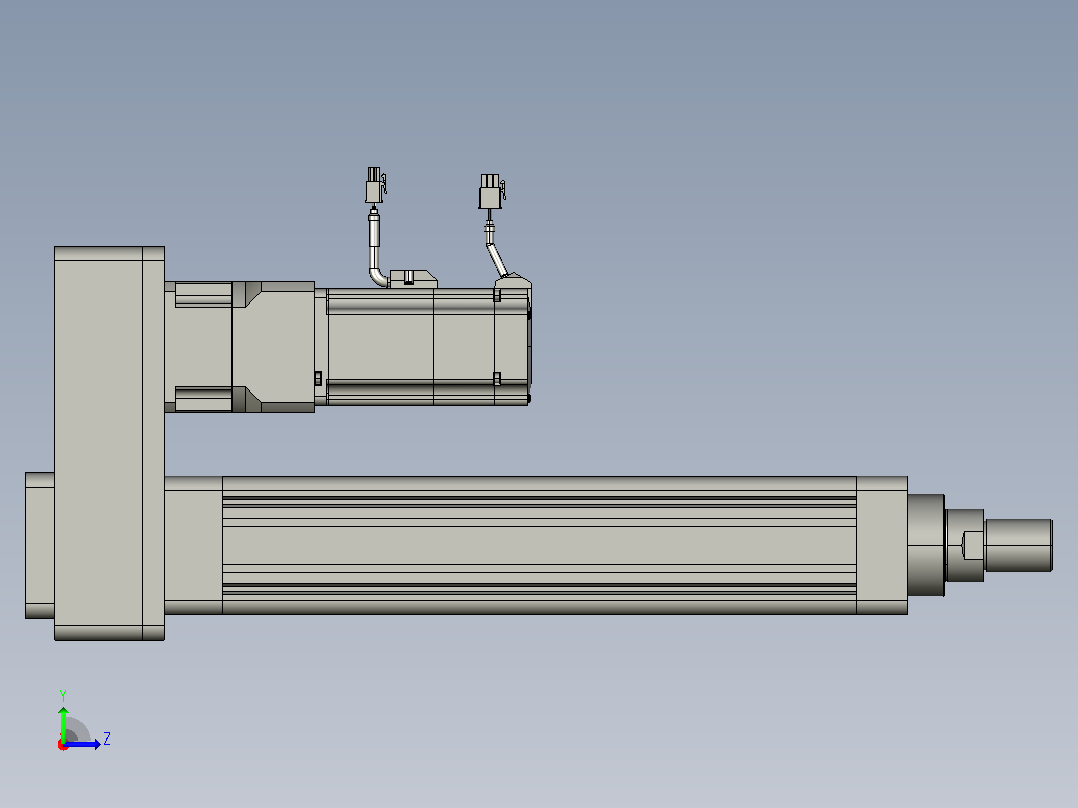Click the Z label beside the triad
Screen dimensions: 1078x808
point(107,739)
